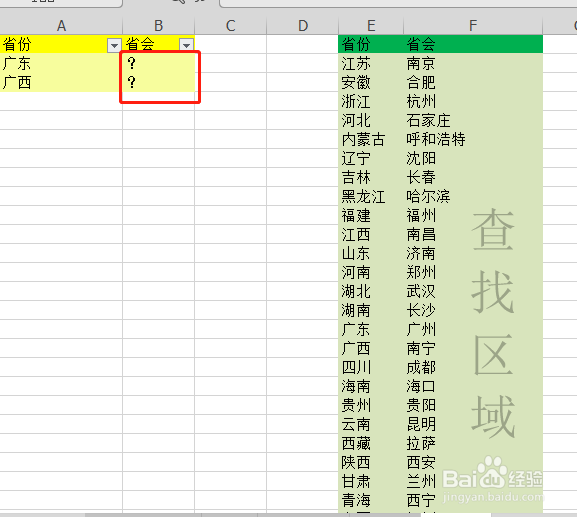Select the 河北 cell
577x517 pixels.
tap(371, 120)
